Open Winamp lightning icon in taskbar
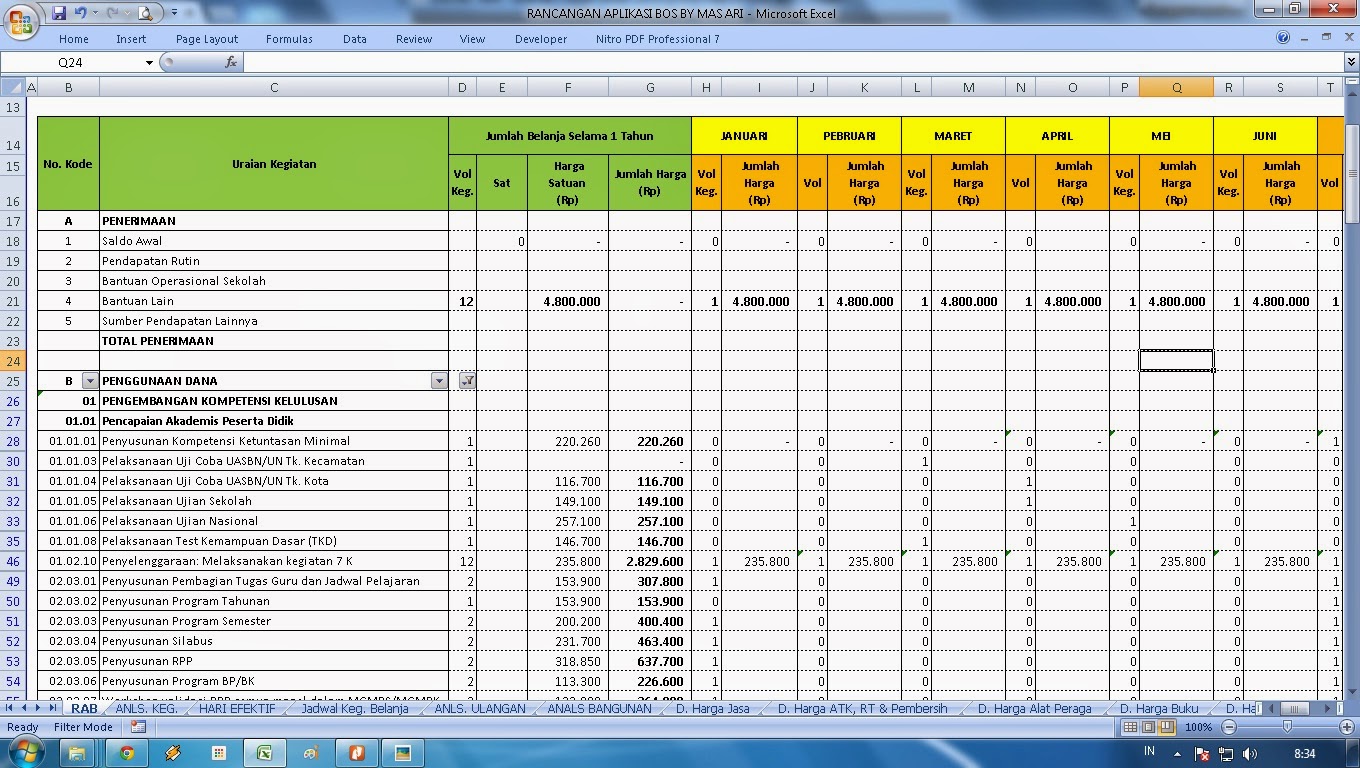The height and width of the screenshot is (768, 1360). [x=173, y=752]
